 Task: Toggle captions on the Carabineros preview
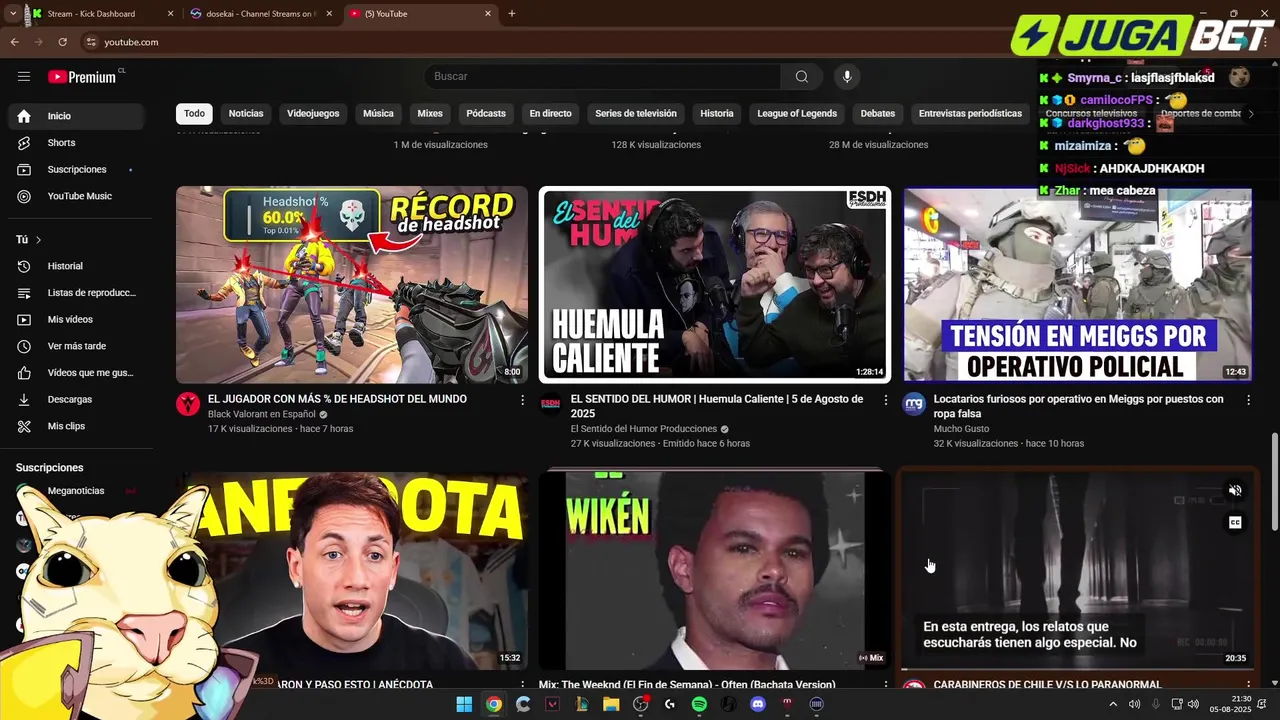point(1235,522)
